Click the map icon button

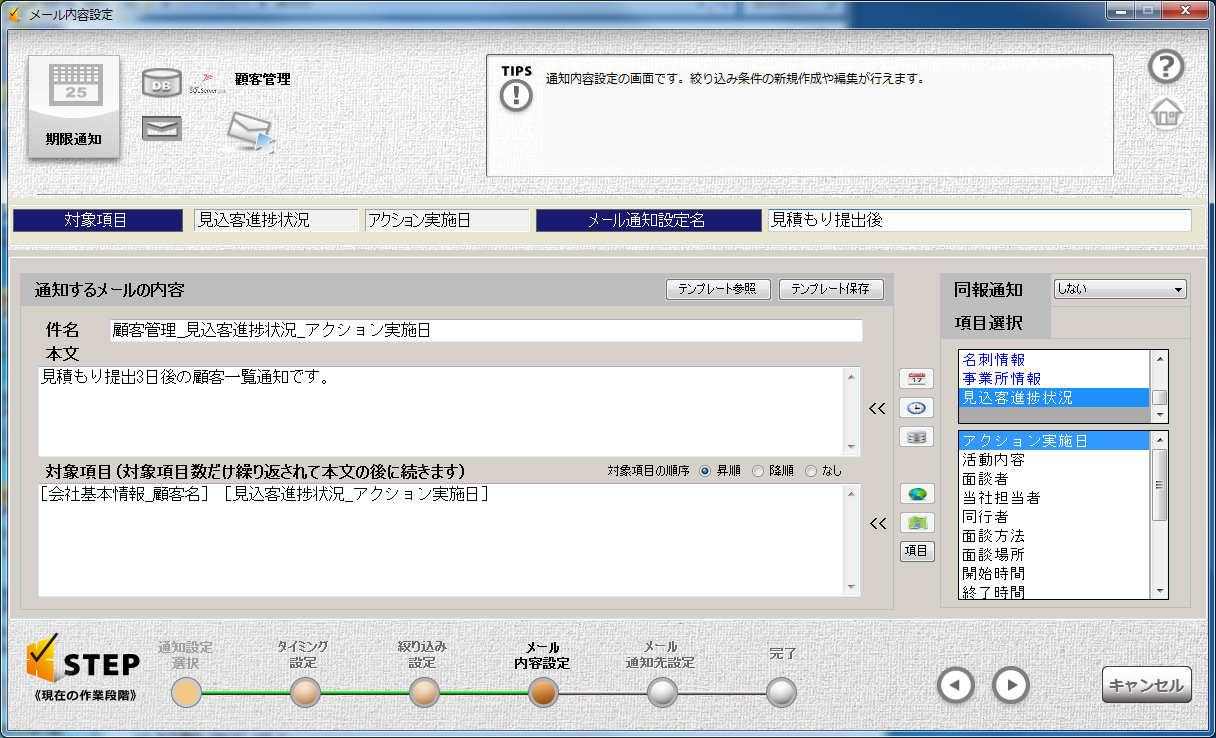916,522
